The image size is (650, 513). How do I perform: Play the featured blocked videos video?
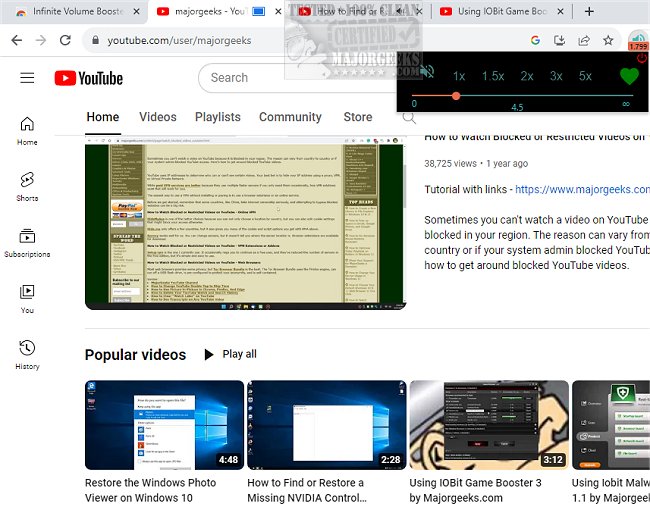click(x=245, y=223)
